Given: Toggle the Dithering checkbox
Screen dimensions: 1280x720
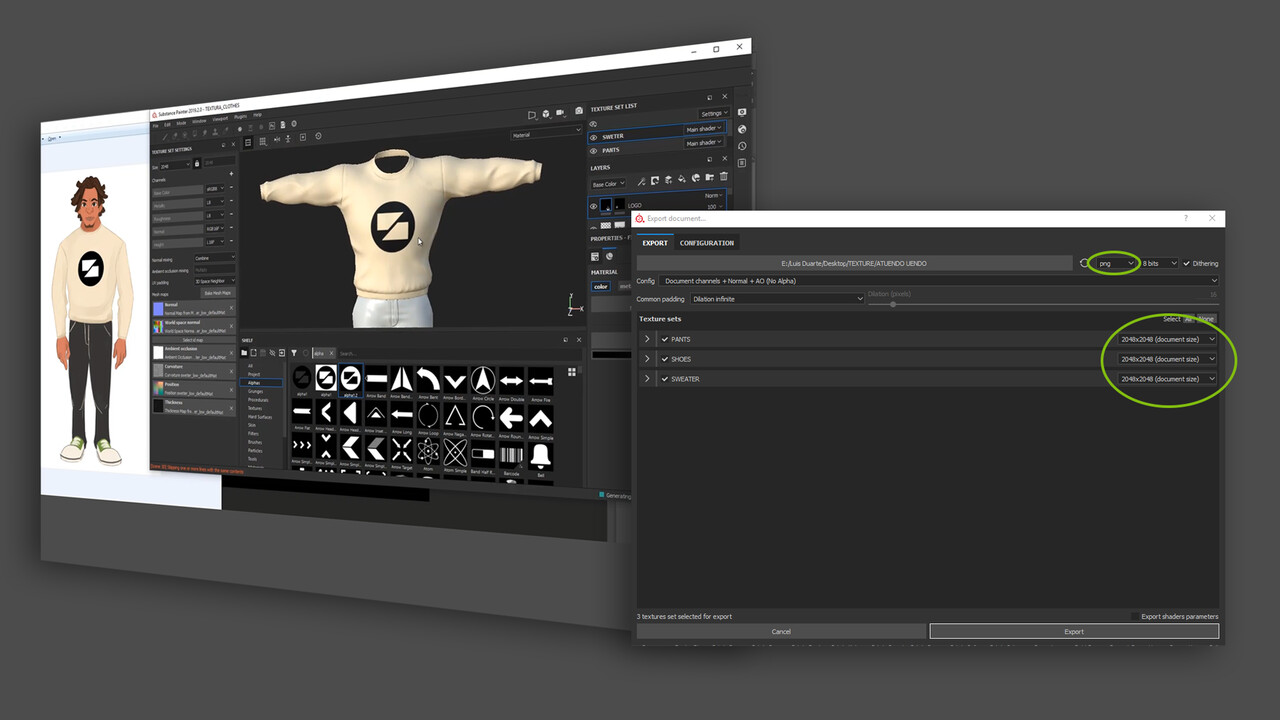Looking at the screenshot, I should [1187, 263].
